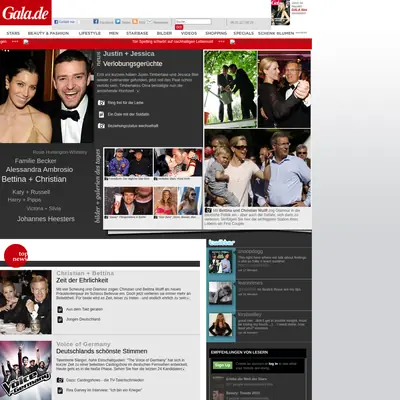Image resolution: width=400 pixels, height=400 pixels.
Task: Click the red 'top news' badge
Action: (16, 256)
